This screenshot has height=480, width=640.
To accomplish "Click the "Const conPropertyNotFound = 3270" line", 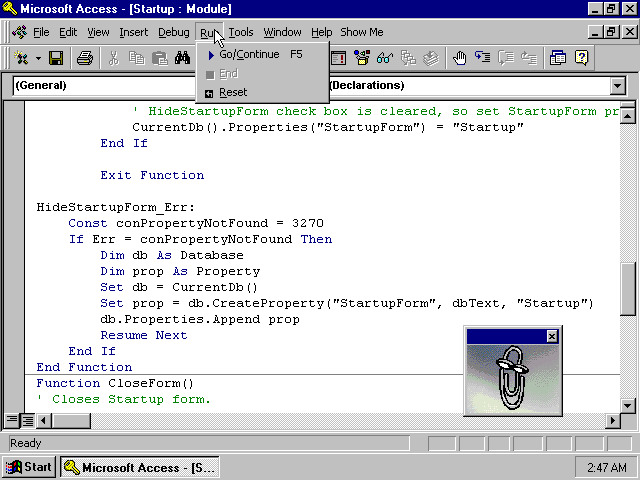I will 196,223.
